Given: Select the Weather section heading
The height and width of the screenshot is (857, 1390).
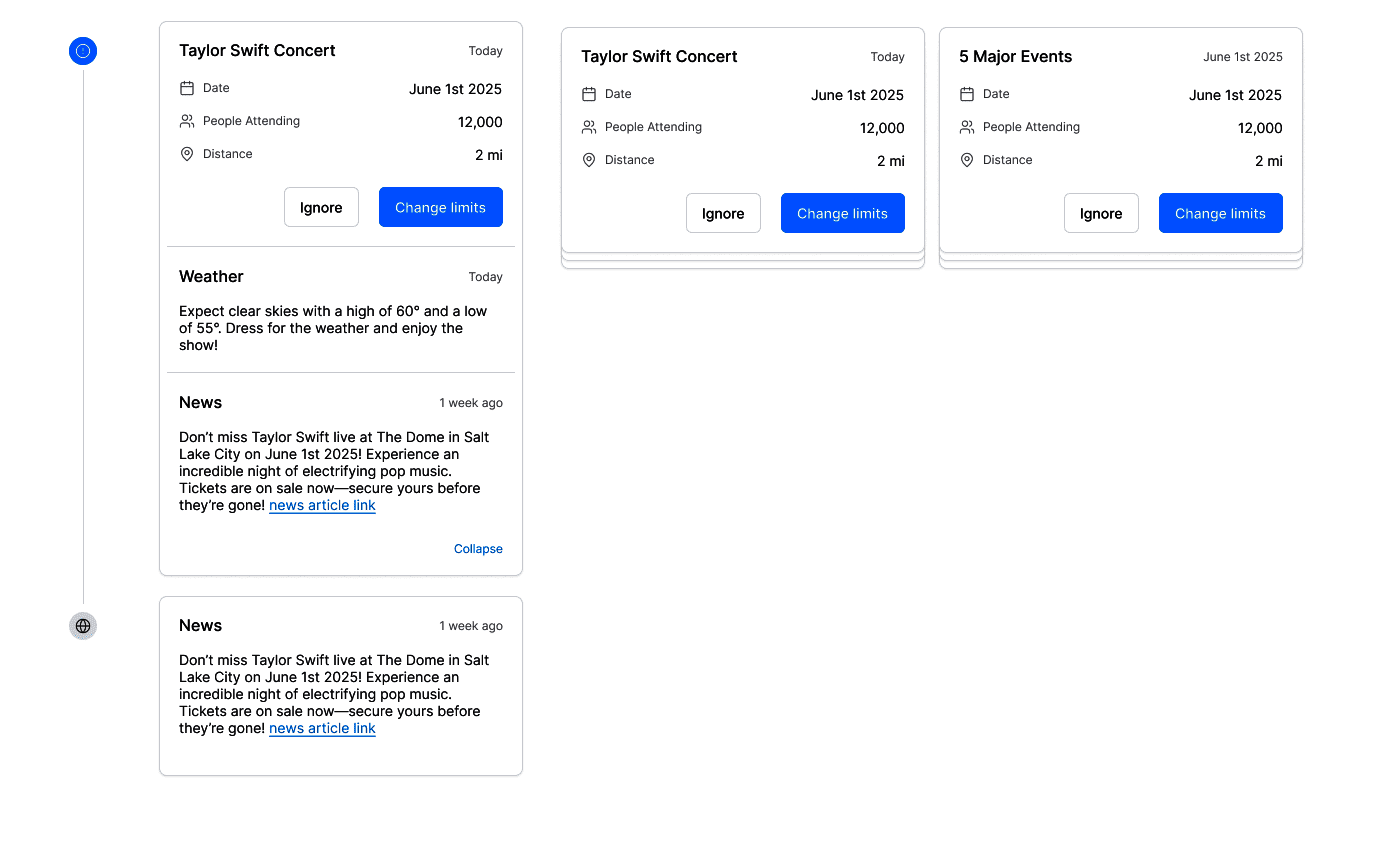Looking at the screenshot, I should [x=211, y=277].
